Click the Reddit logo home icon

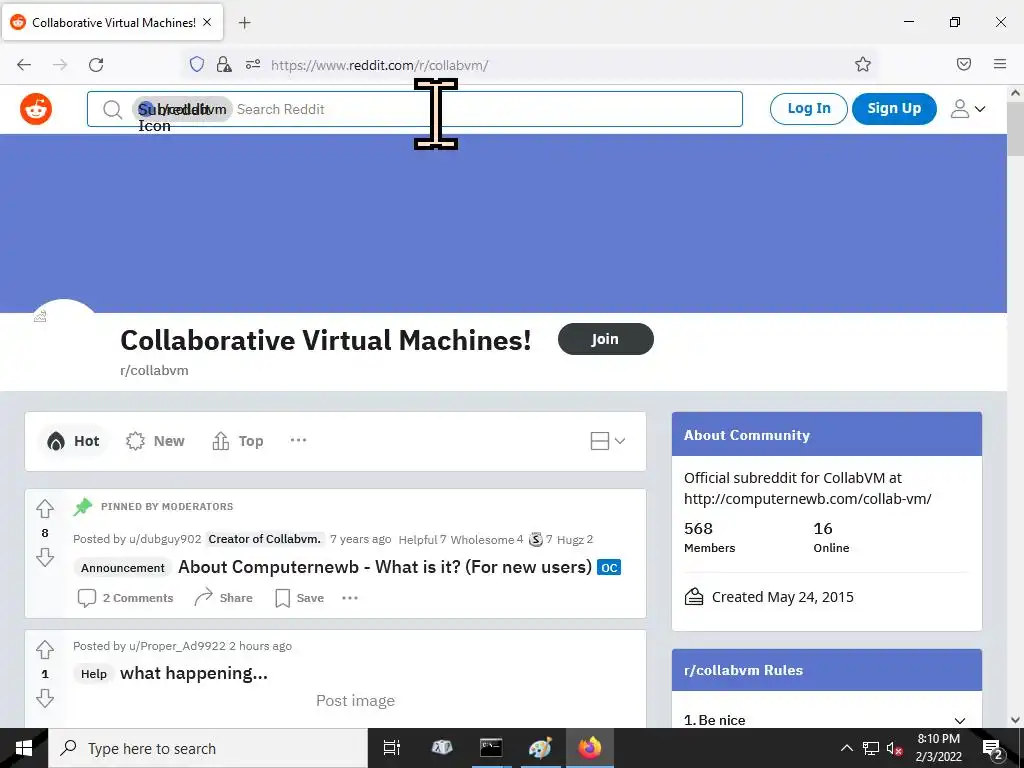tap(36, 108)
